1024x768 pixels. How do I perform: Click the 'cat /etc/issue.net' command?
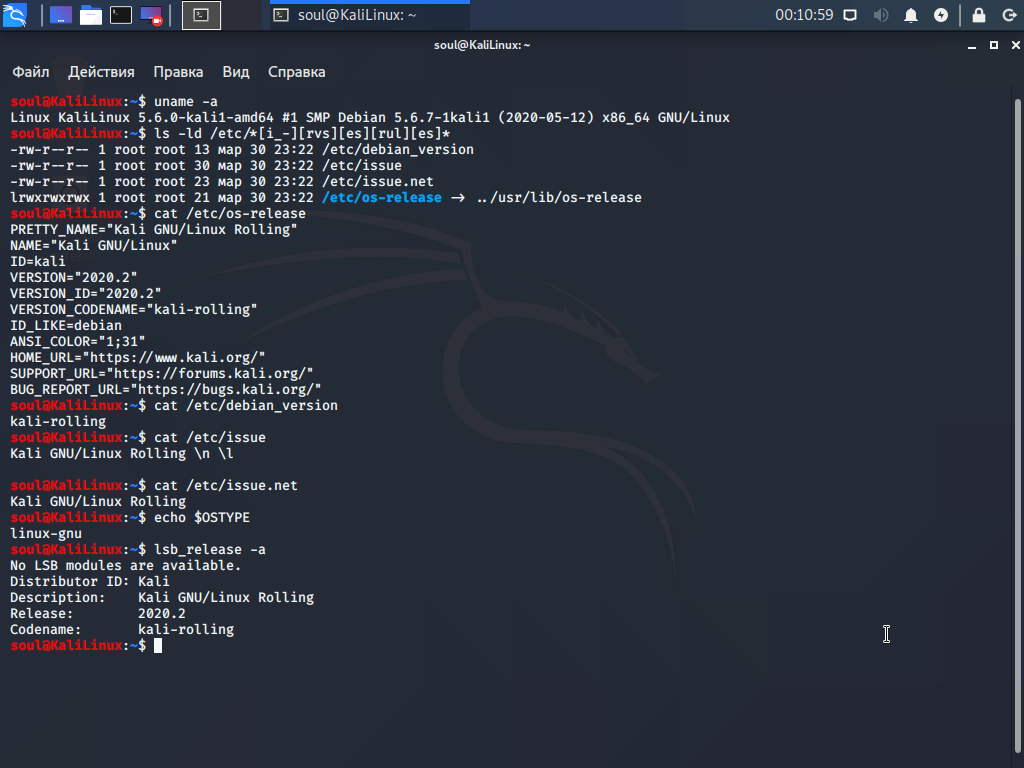(x=225, y=485)
